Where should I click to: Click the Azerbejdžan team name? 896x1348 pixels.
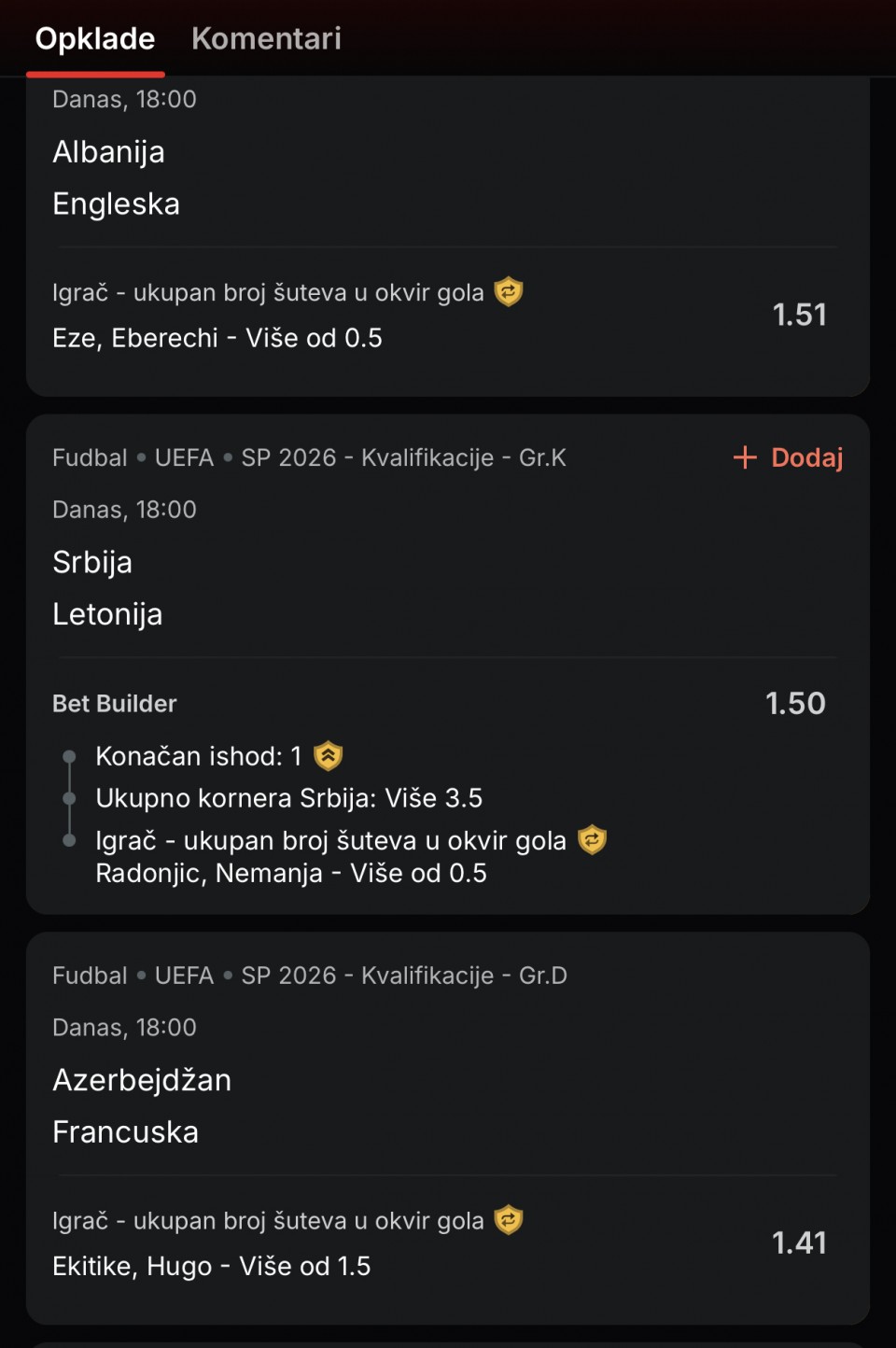pyautogui.click(x=142, y=1080)
